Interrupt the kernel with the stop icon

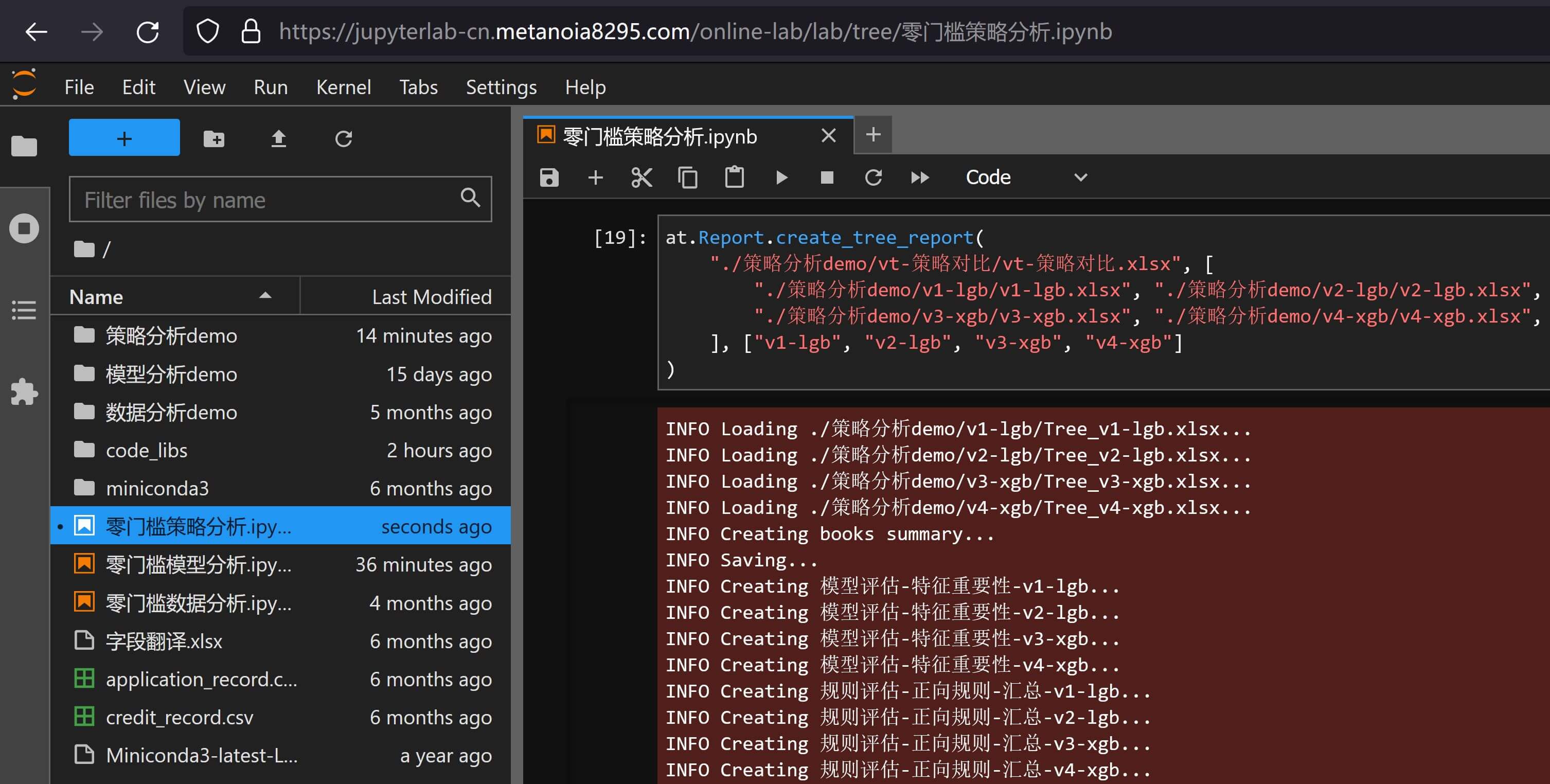tap(827, 177)
